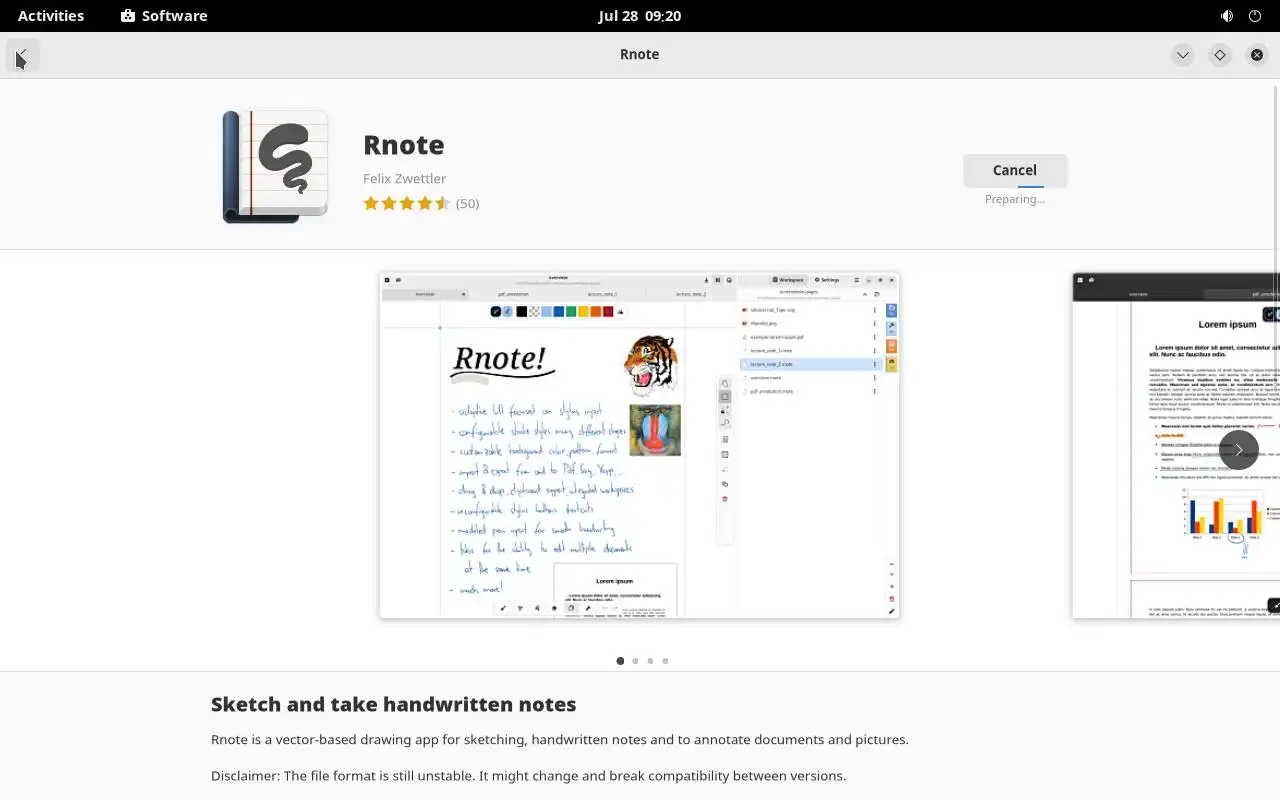Open the power menu in the top bar
This screenshot has width=1280, height=800.
pyautogui.click(x=1256, y=16)
